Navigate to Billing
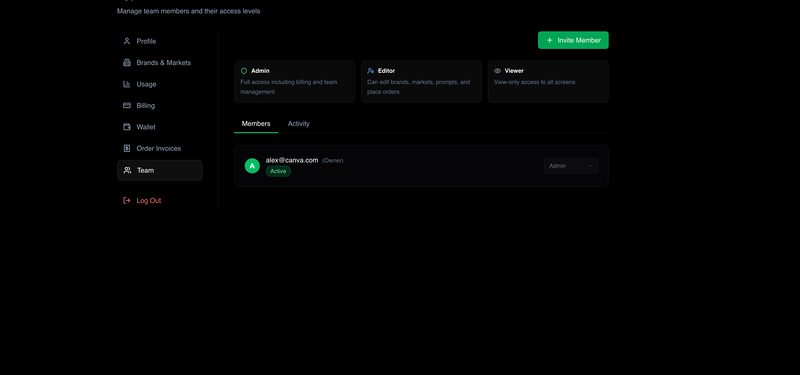Image resolution: width=800 pixels, height=375 pixels. [160, 106]
